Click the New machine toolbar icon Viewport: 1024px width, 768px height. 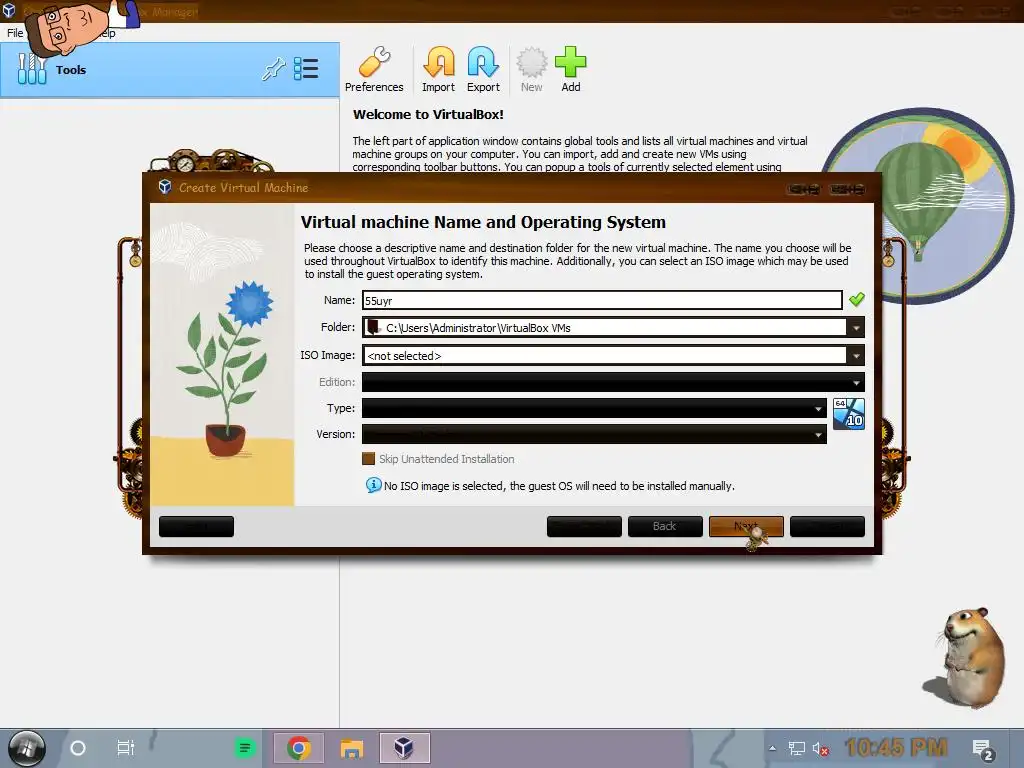click(532, 69)
